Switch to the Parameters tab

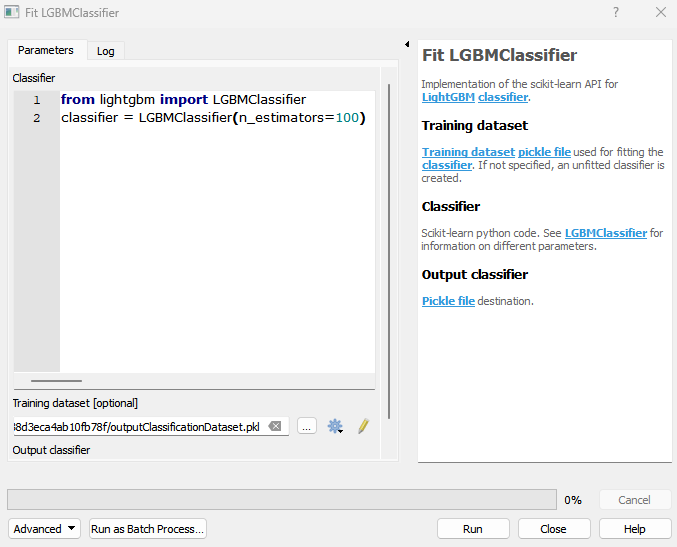point(46,51)
